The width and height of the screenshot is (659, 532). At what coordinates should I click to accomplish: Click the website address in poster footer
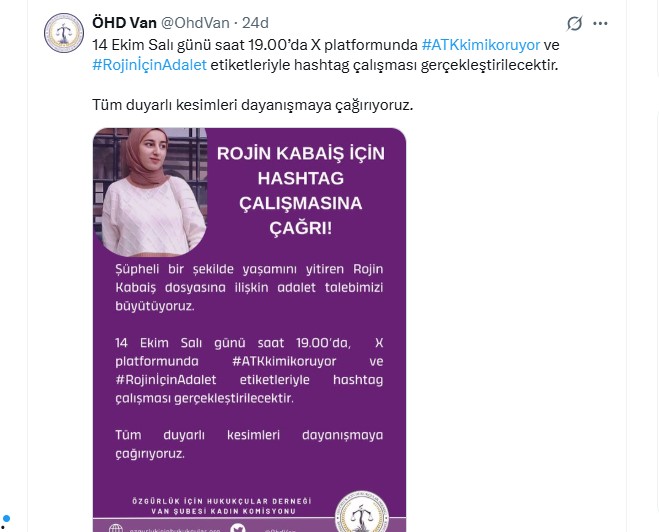pos(175,530)
